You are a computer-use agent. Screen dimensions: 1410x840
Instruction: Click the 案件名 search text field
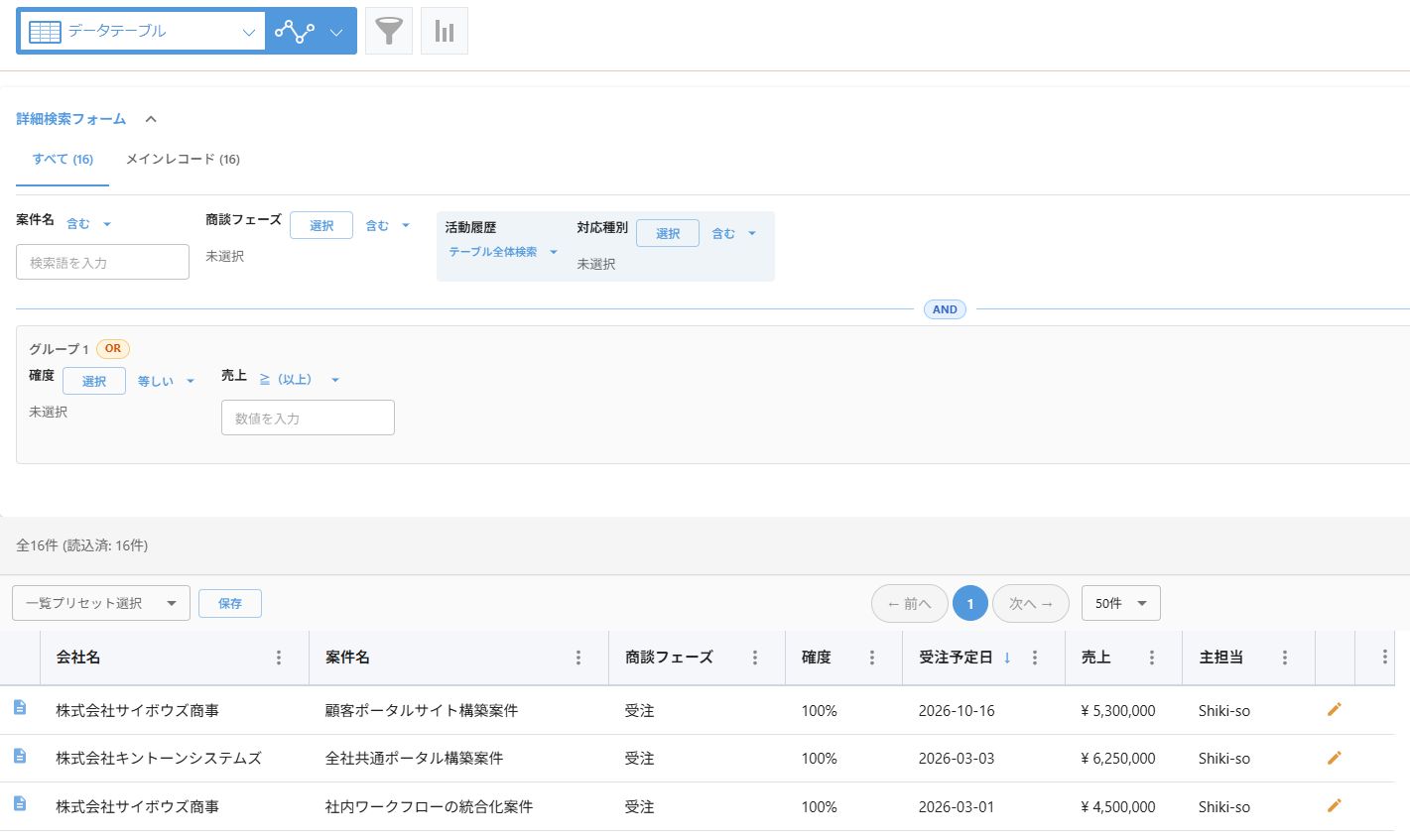(x=102, y=263)
